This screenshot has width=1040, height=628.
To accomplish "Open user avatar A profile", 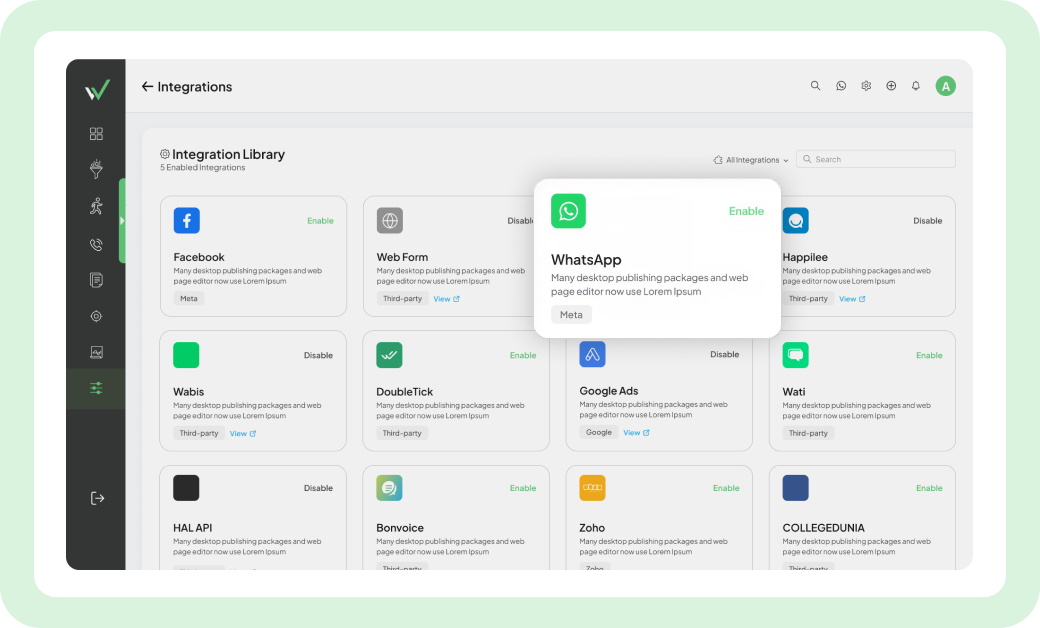I will click(x=945, y=86).
